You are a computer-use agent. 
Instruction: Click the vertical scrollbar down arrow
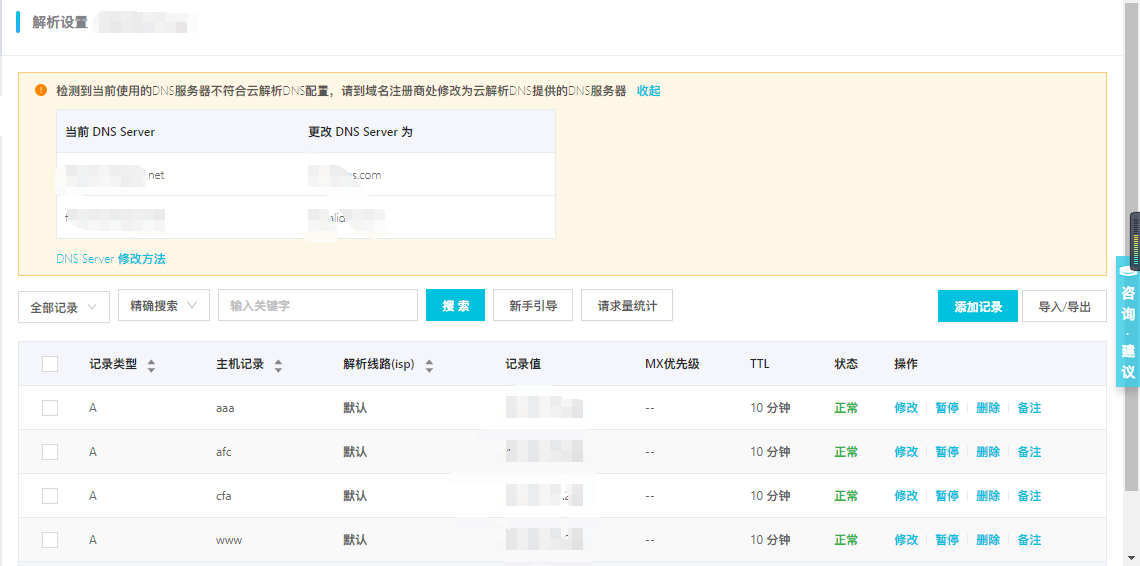point(1132,559)
